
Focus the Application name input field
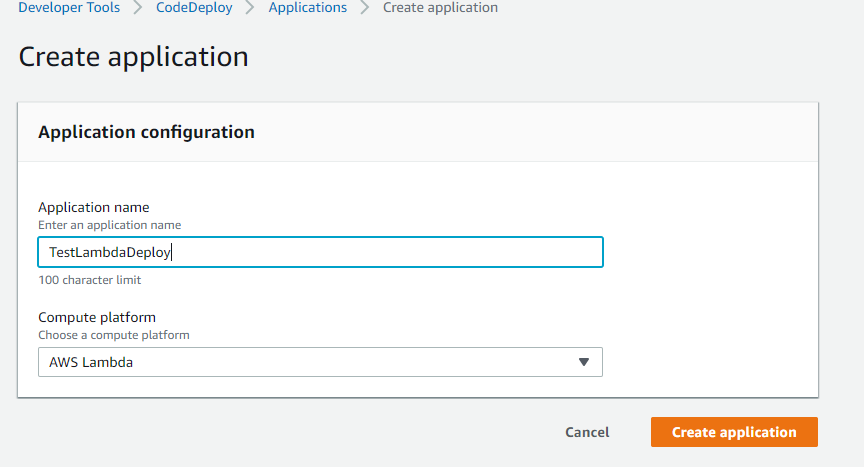pyautogui.click(x=320, y=252)
